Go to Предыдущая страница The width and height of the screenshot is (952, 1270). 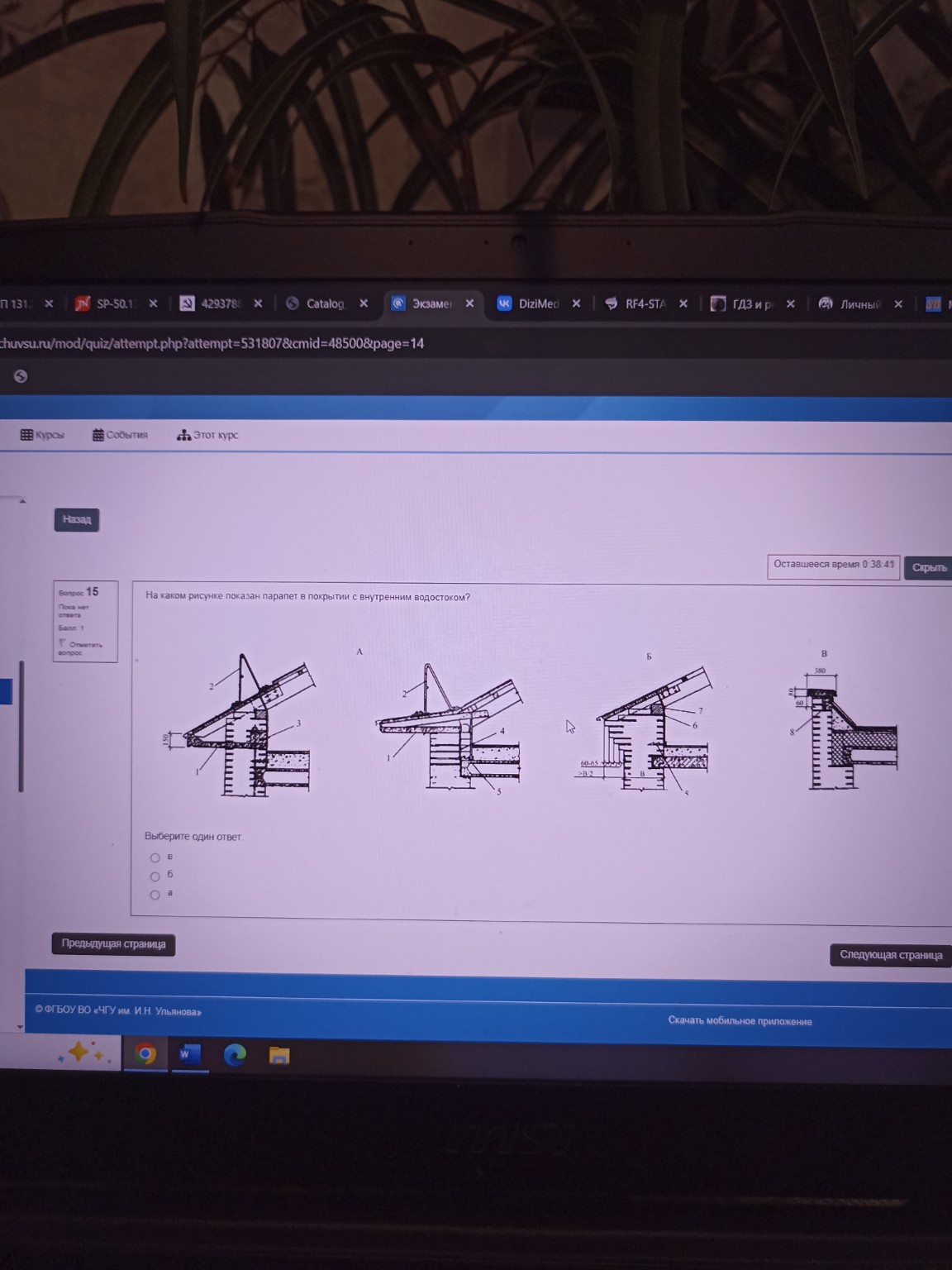113,944
